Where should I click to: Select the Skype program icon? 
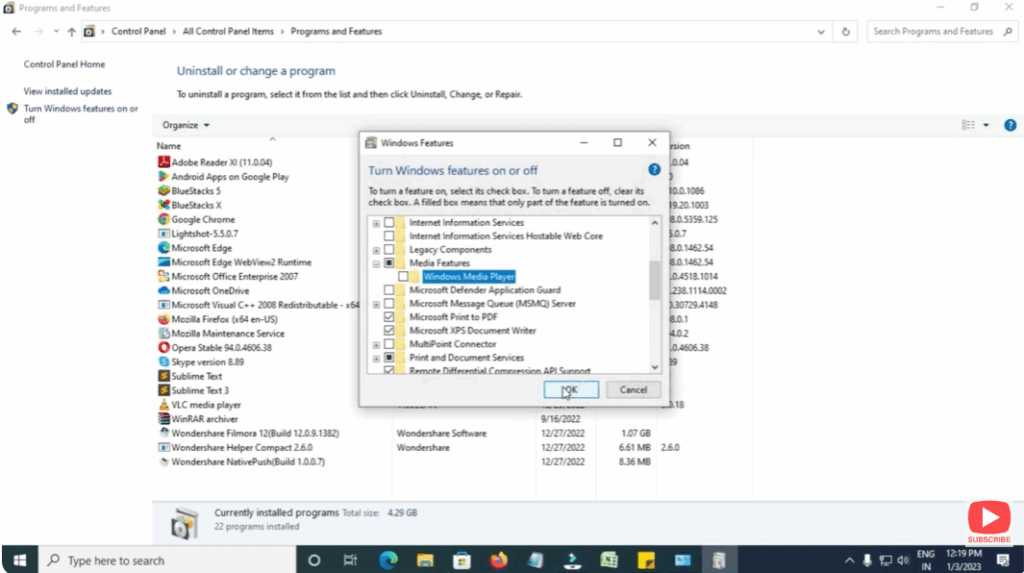click(x=164, y=362)
